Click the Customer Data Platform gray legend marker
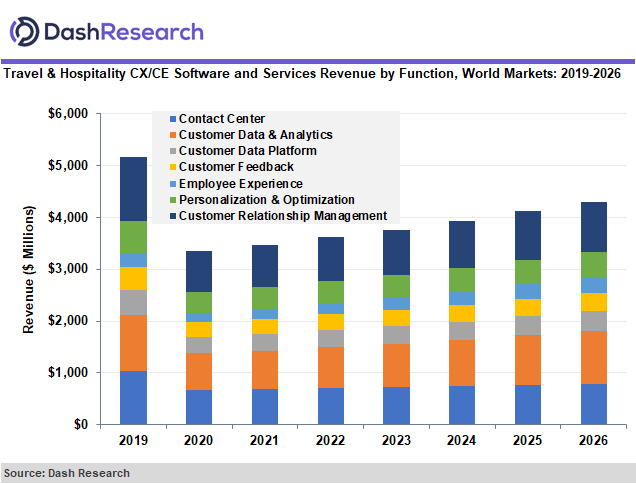This screenshot has height=484, width=636. click(x=173, y=151)
